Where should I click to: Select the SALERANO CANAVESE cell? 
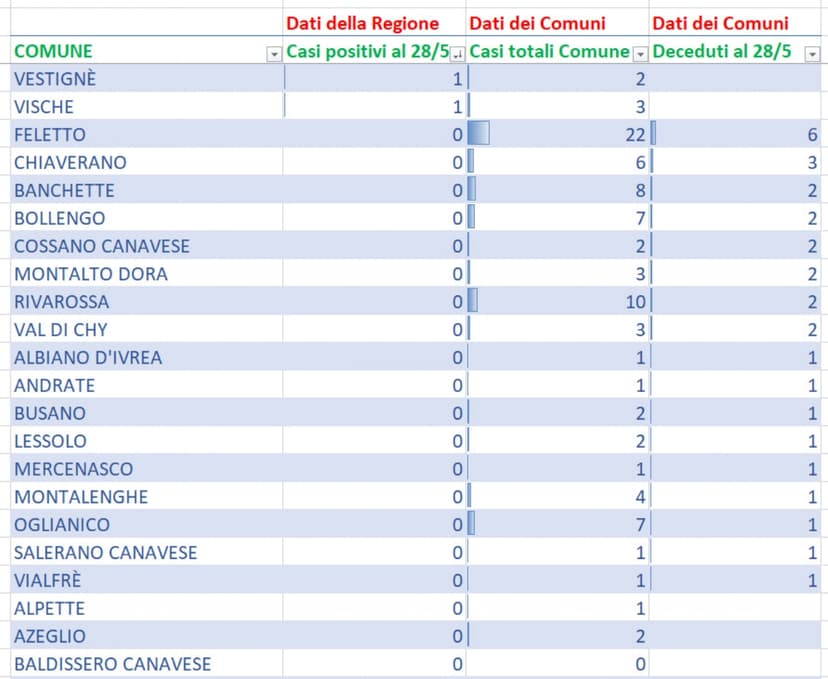coord(105,553)
